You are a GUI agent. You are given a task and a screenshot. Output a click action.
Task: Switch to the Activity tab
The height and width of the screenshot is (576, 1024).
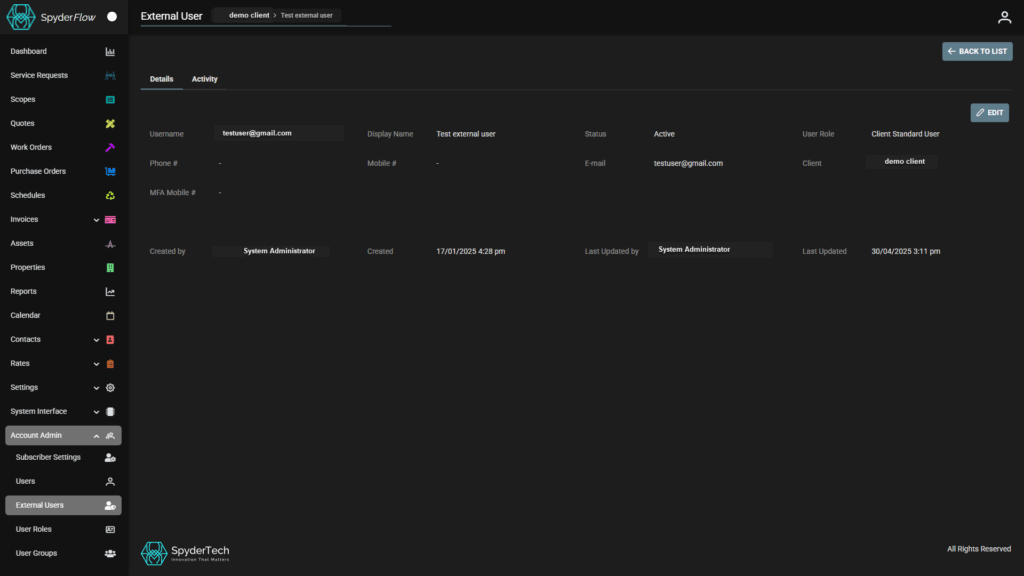click(204, 79)
